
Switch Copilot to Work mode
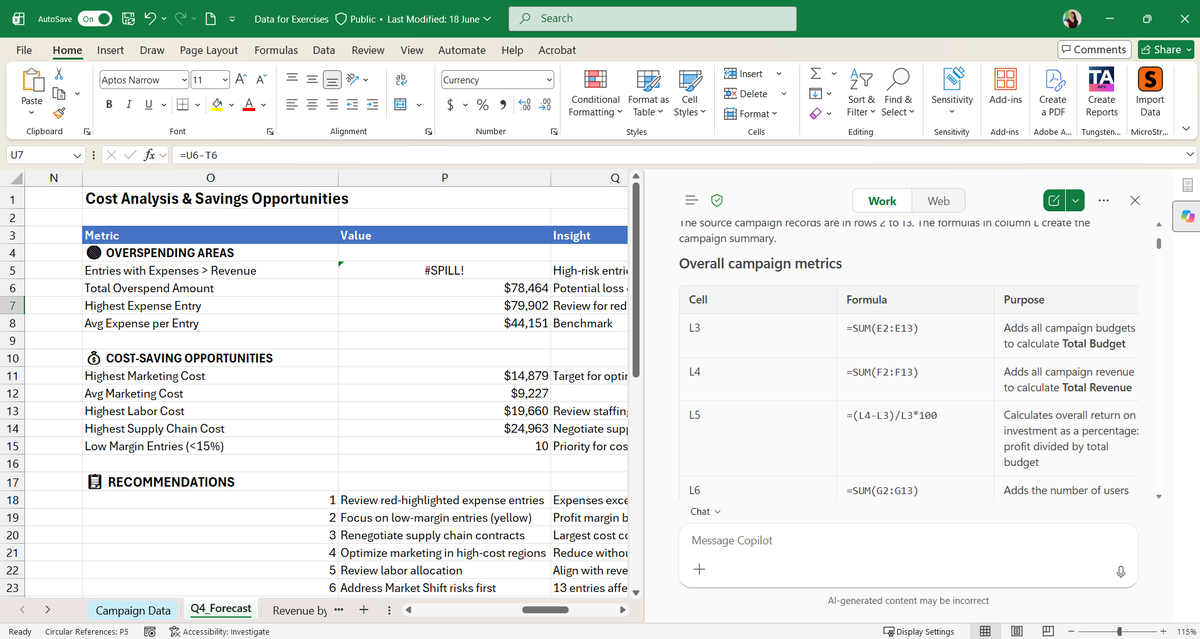point(882,201)
